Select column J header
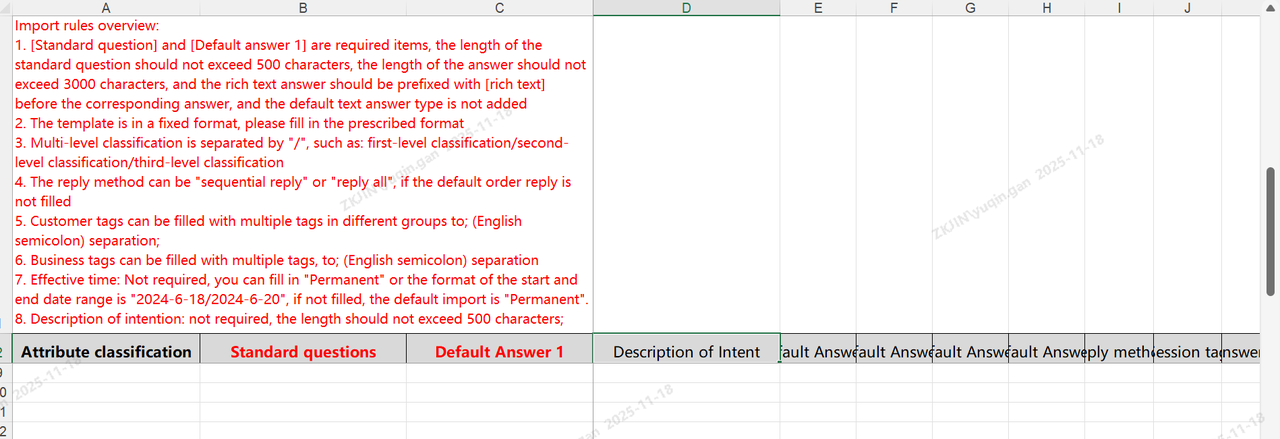 click(1187, 8)
